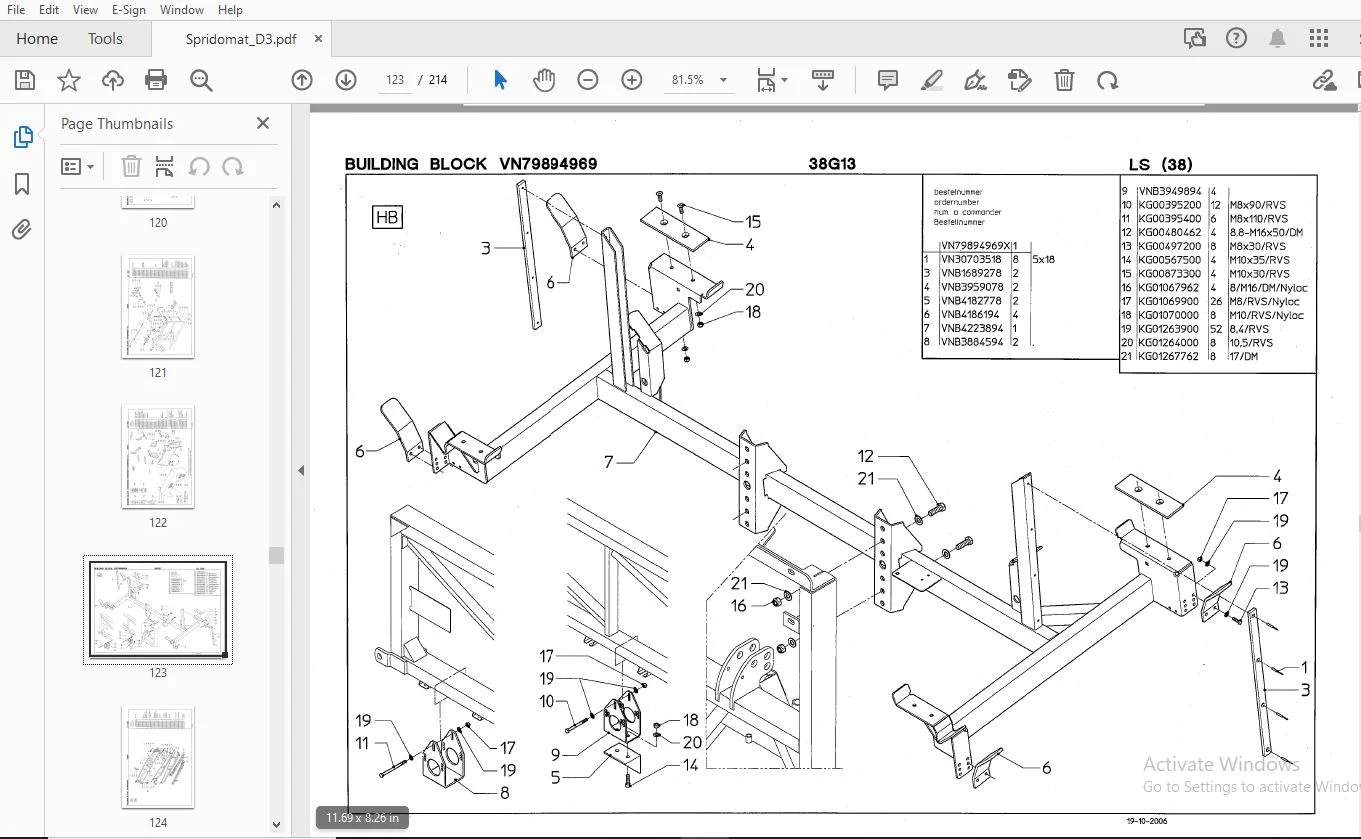Open the apps grid menu

[1319, 39]
